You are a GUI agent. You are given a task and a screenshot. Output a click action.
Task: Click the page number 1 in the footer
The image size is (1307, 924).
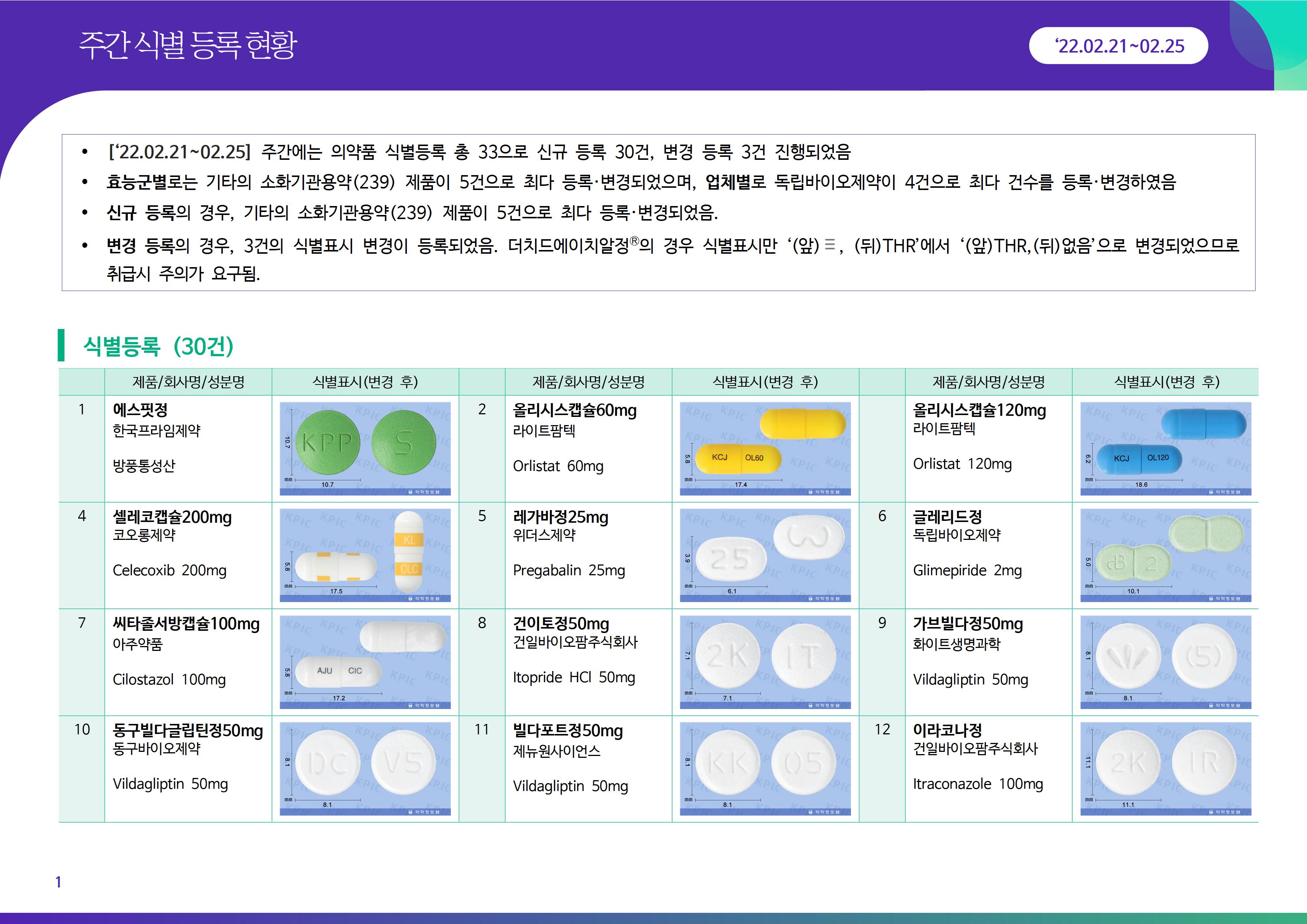tap(58, 882)
